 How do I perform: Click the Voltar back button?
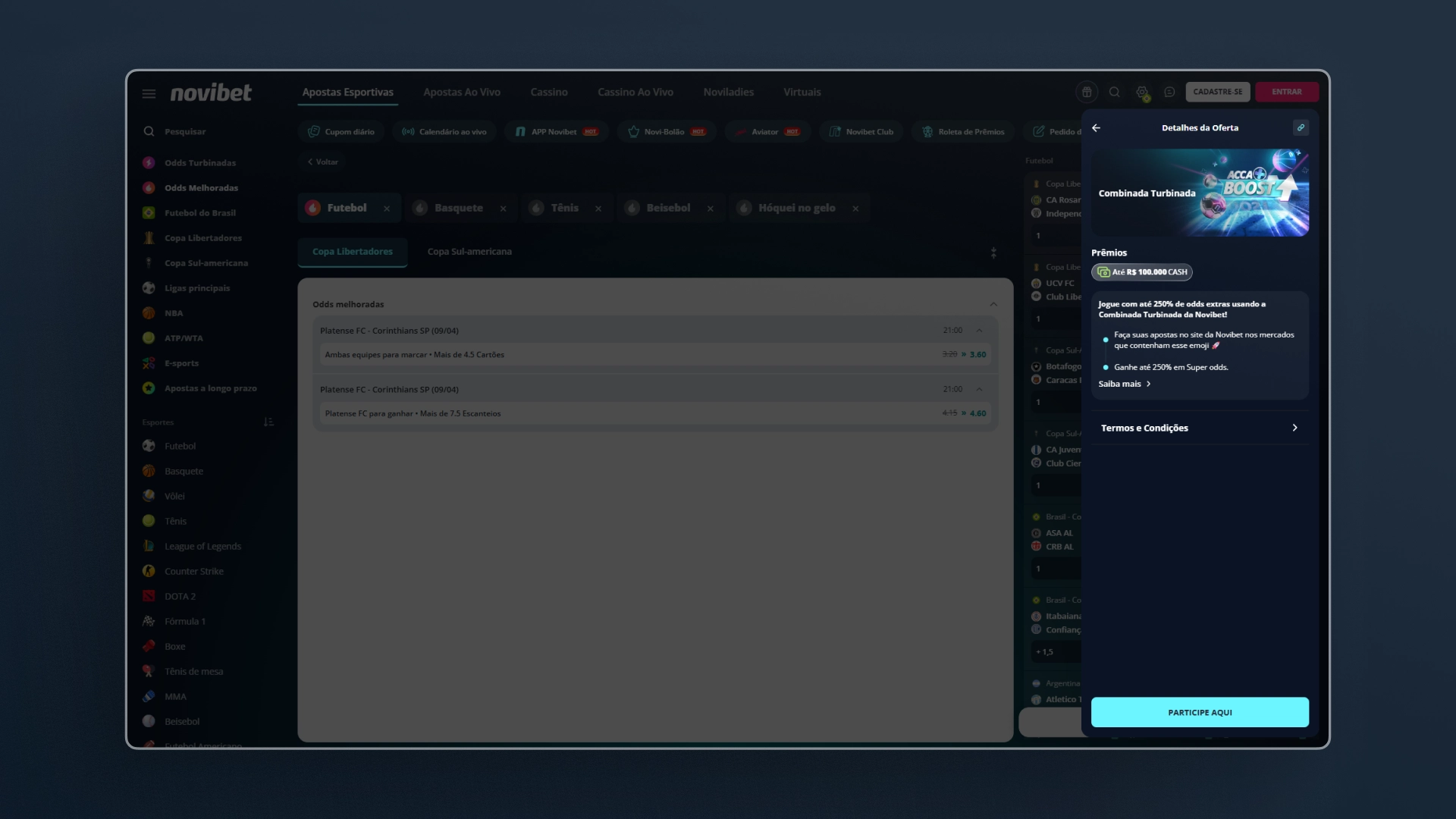point(323,162)
